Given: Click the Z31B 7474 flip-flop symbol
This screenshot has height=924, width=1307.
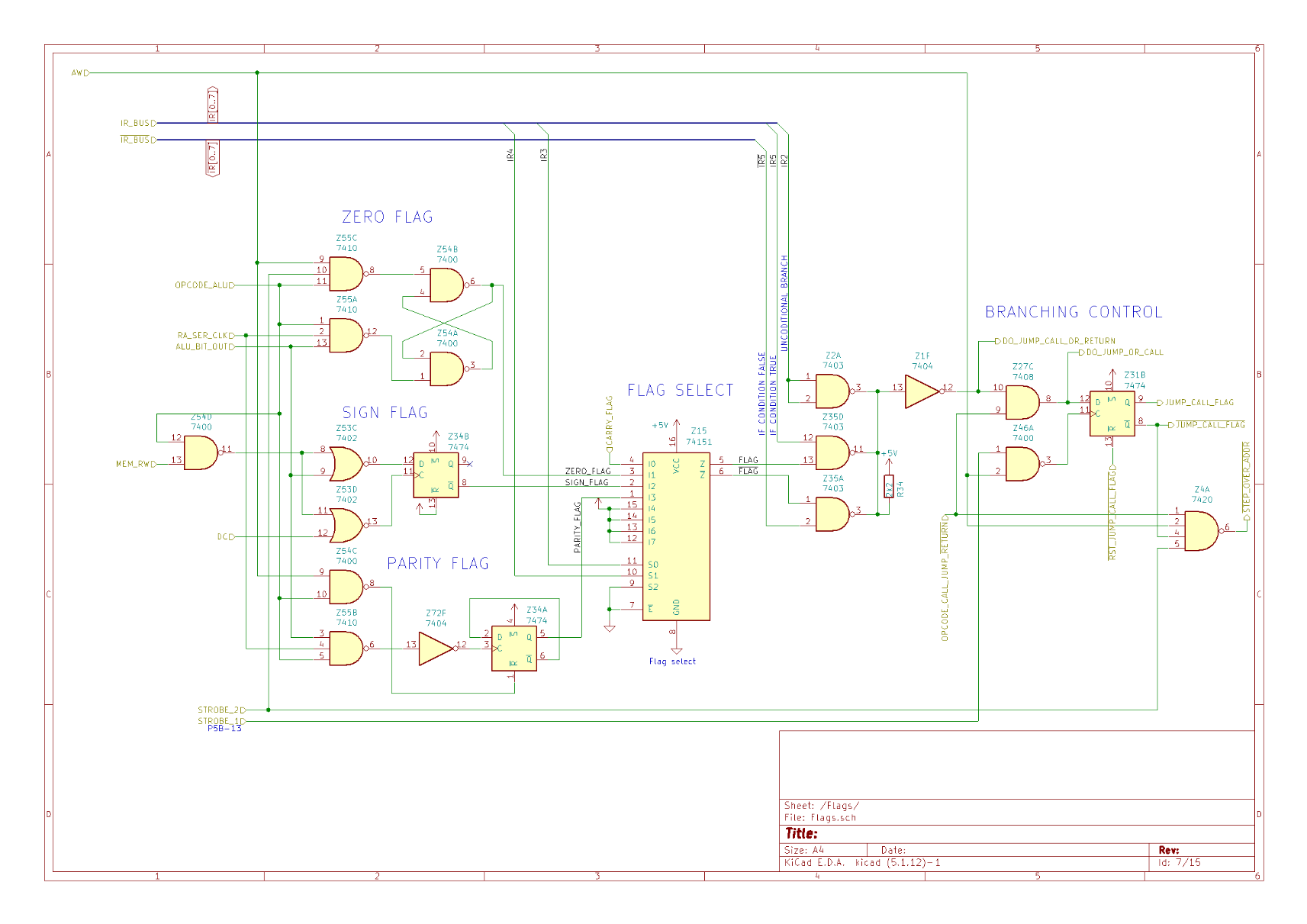Looking at the screenshot, I should [x=1112, y=414].
